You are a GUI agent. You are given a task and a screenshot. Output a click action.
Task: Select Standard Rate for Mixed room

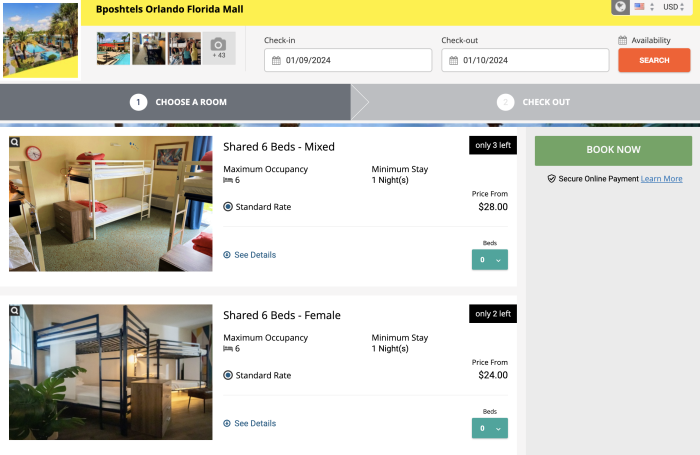[x=228, y=207]
